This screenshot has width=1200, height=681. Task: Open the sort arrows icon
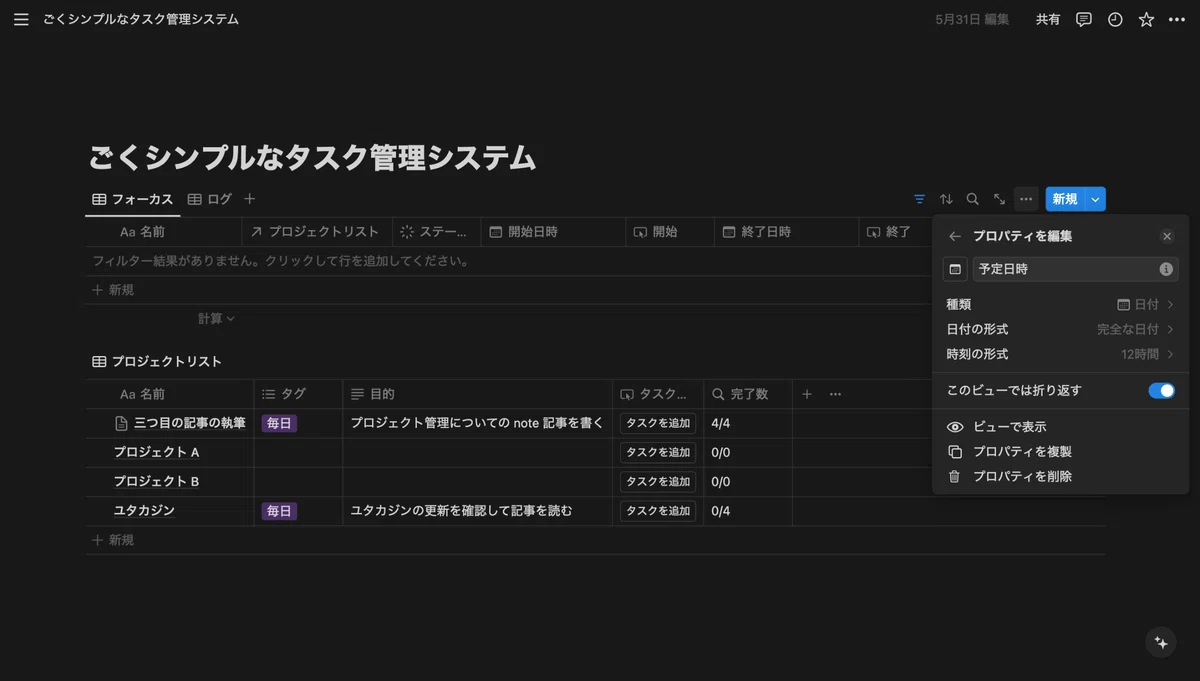pos(946,199)
